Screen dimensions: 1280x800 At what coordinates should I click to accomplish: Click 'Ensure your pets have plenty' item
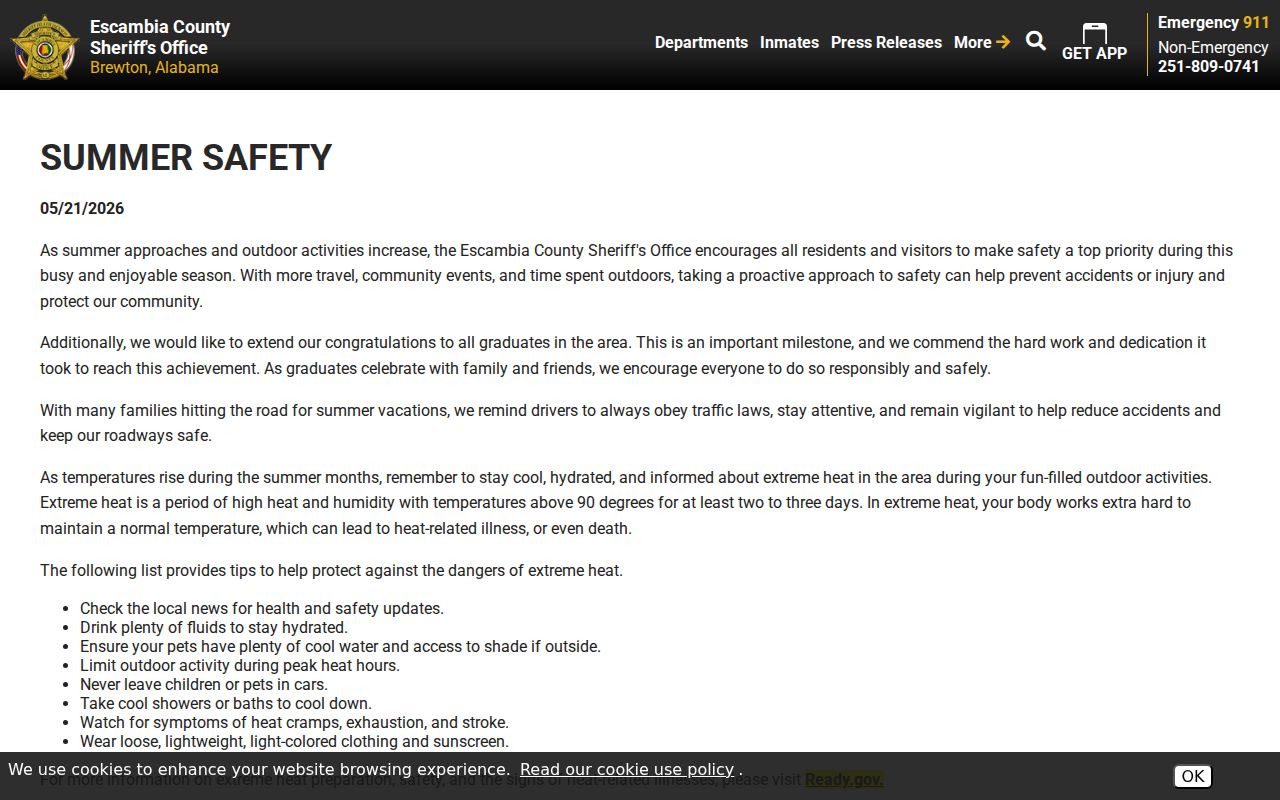[x=340, y=646]
